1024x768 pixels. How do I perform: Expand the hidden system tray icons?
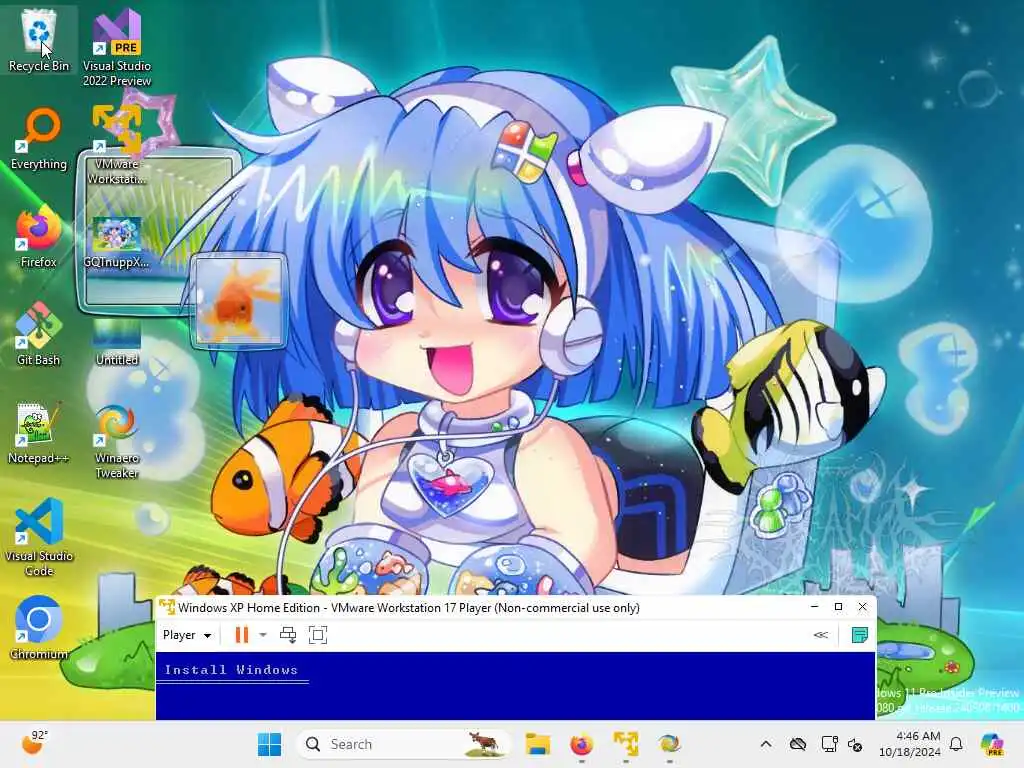pos(766,744)
